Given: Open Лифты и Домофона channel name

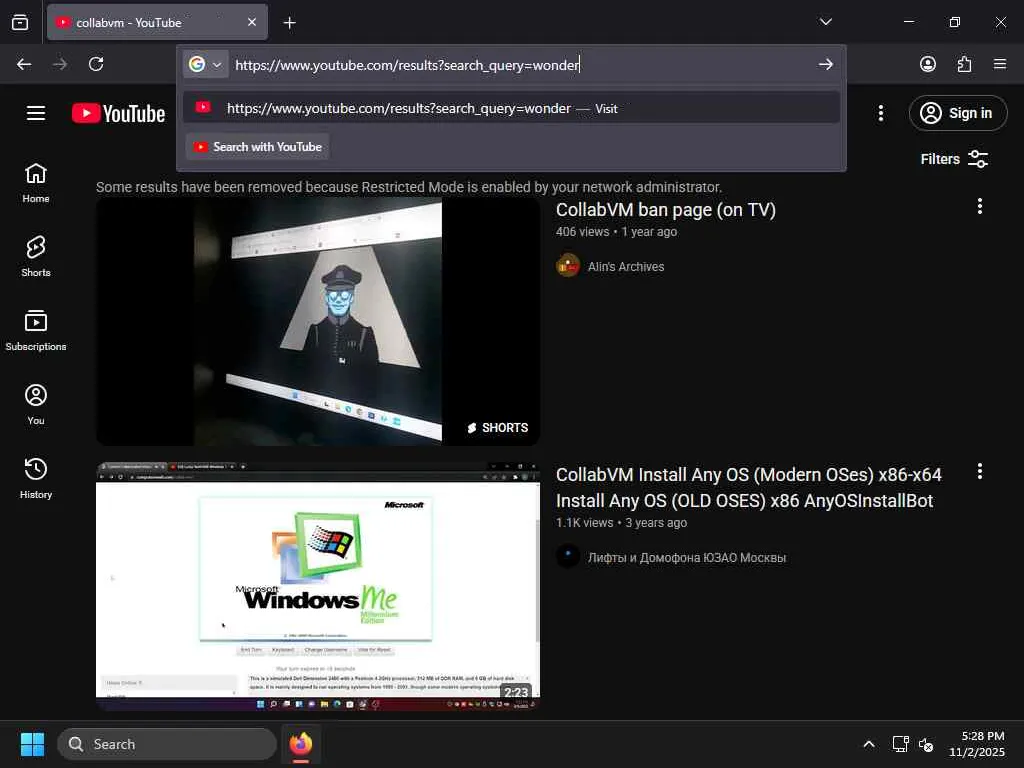Looking at the screenshot, I should [686, 558].
